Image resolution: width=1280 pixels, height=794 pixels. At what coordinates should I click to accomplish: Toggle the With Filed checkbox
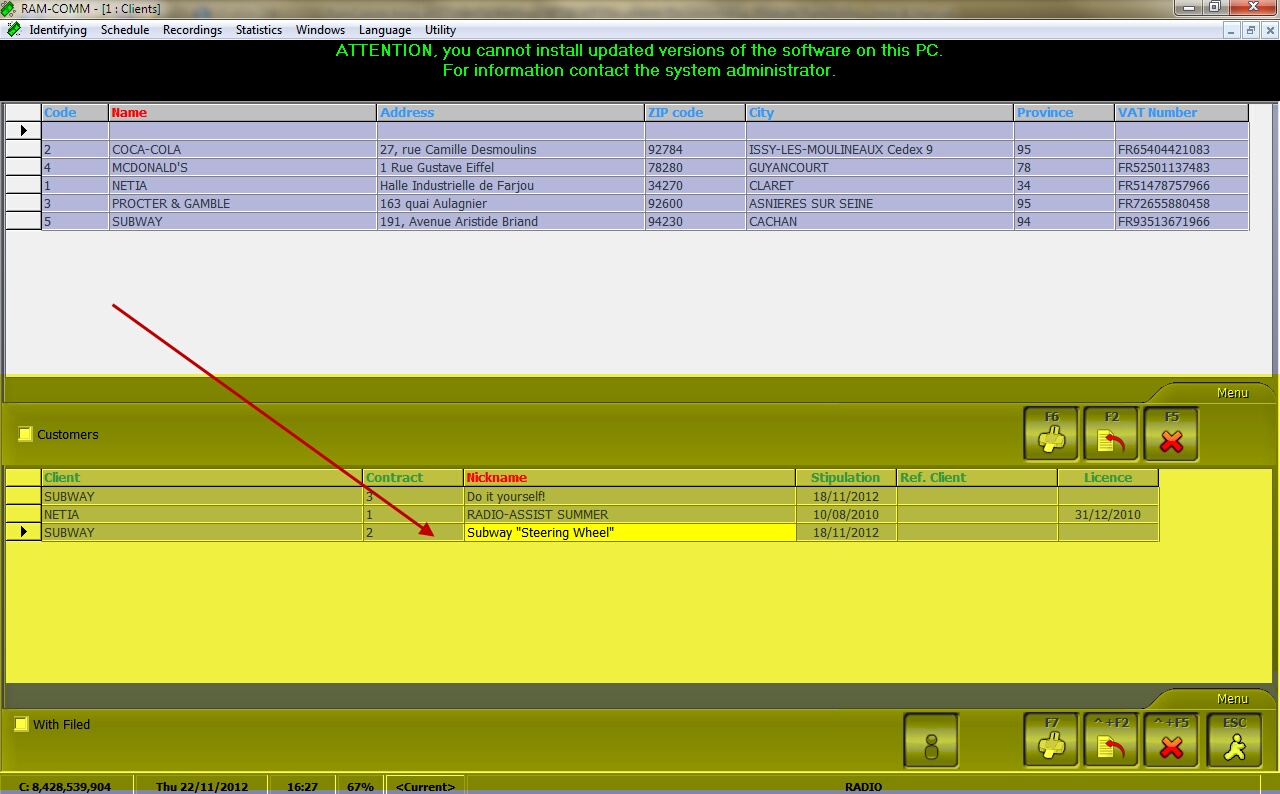[x=21, y=724]
